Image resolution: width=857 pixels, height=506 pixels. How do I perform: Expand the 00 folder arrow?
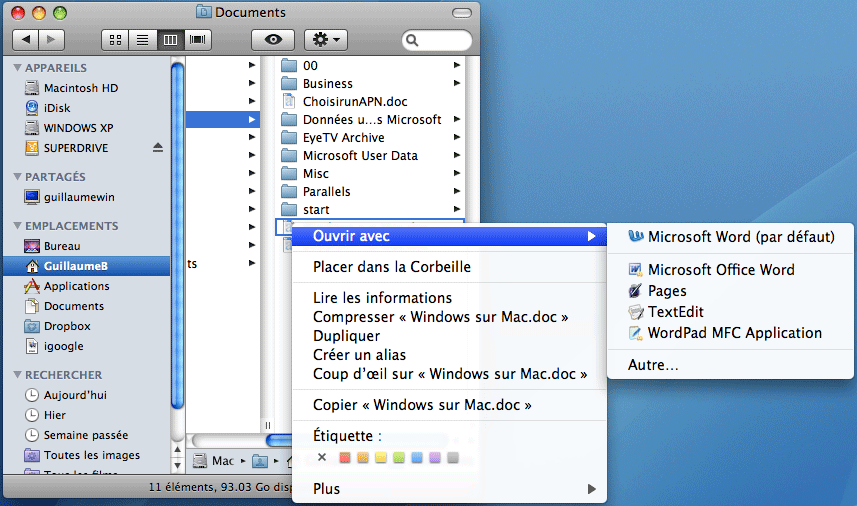(457, 65)
